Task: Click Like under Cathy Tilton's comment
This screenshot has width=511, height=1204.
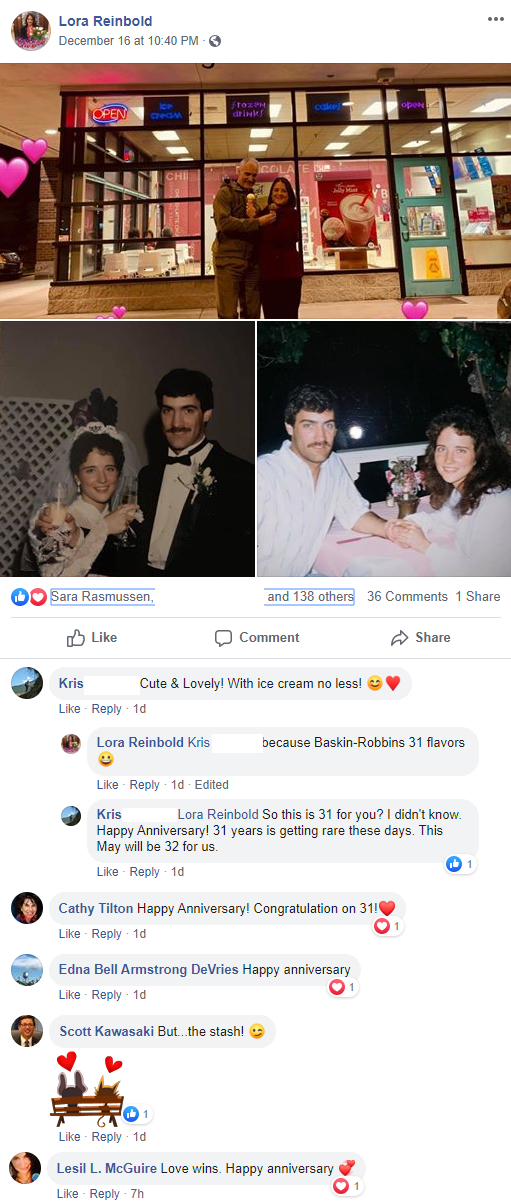Action: pyautogui.click(x=69, y=934)
